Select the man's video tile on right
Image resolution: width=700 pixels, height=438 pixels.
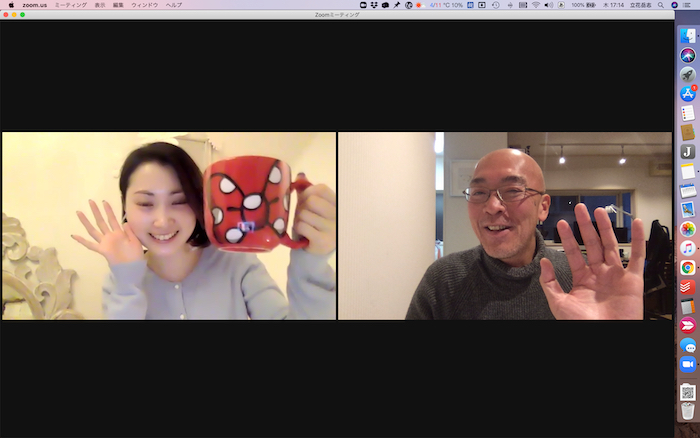click(x=505, y=226)
